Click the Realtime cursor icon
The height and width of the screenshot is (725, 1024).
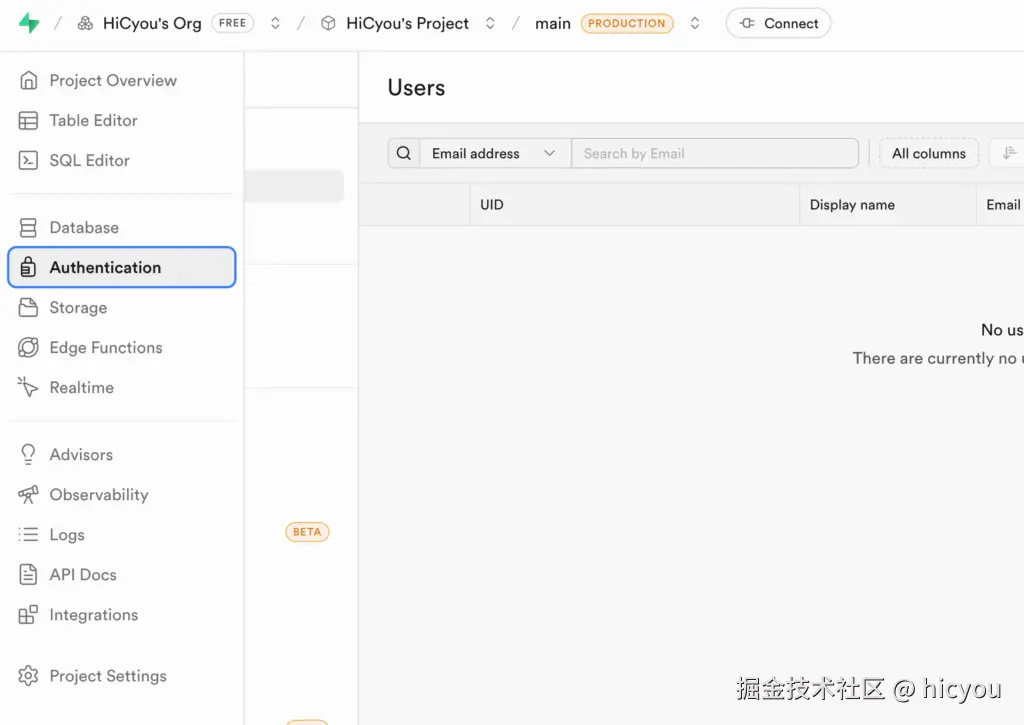tap(29, 388)
